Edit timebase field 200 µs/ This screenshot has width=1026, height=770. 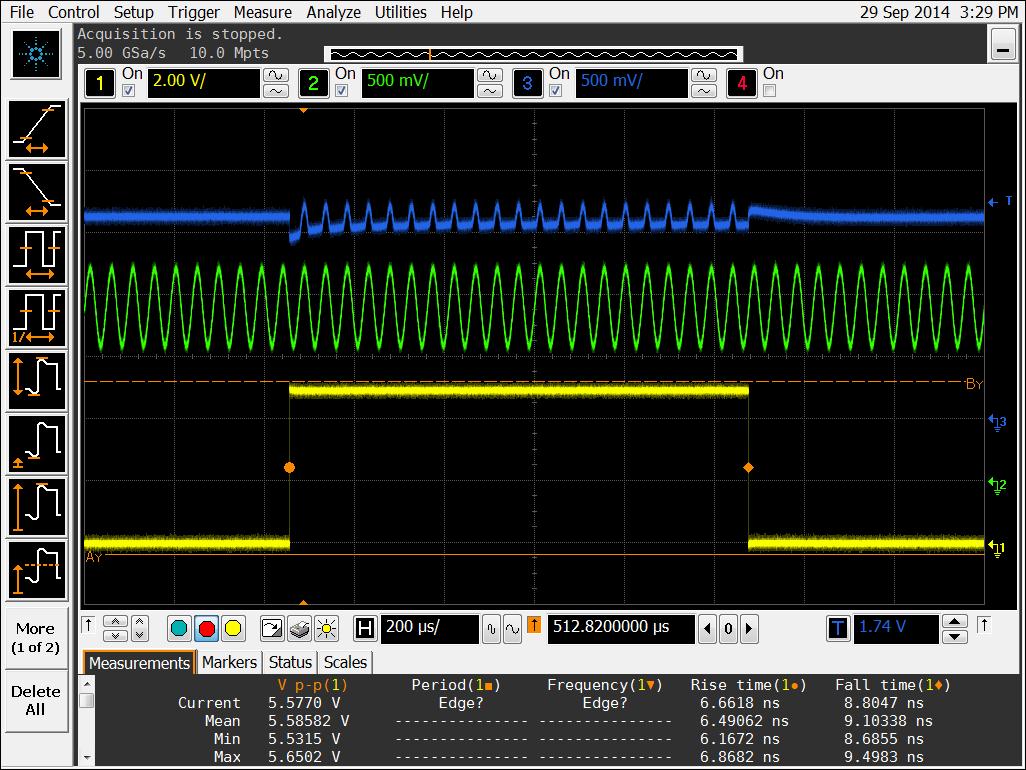pos(429,629)
